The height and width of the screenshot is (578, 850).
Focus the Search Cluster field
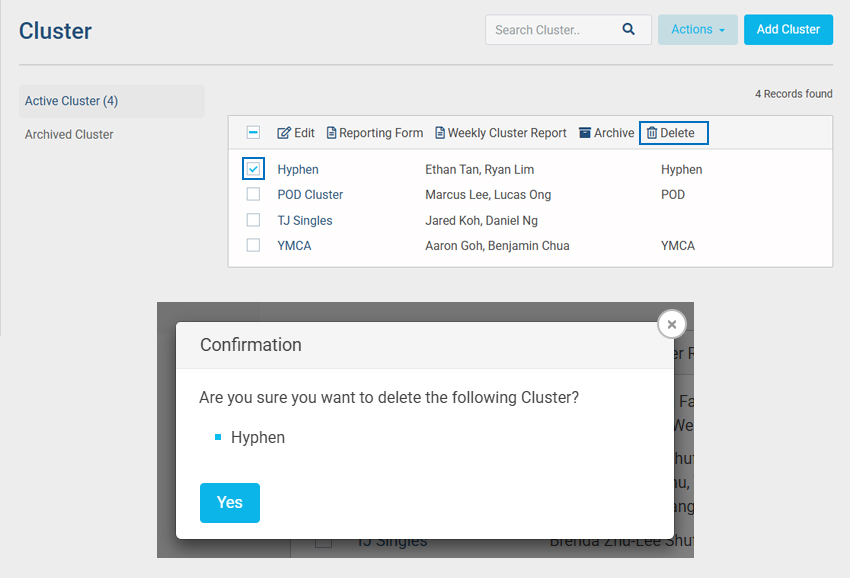550,30
